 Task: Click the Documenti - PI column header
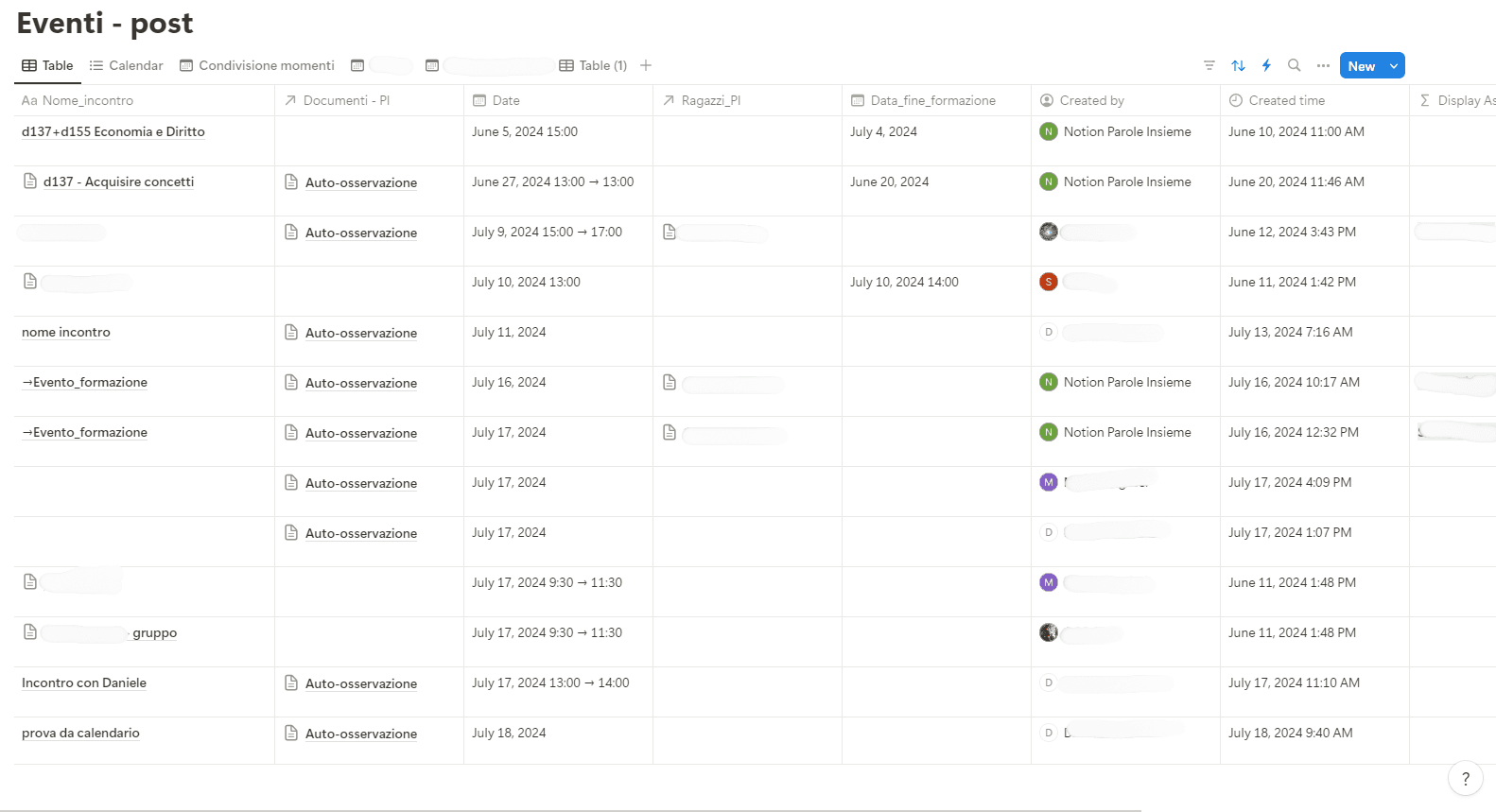(x=369, y=100)
